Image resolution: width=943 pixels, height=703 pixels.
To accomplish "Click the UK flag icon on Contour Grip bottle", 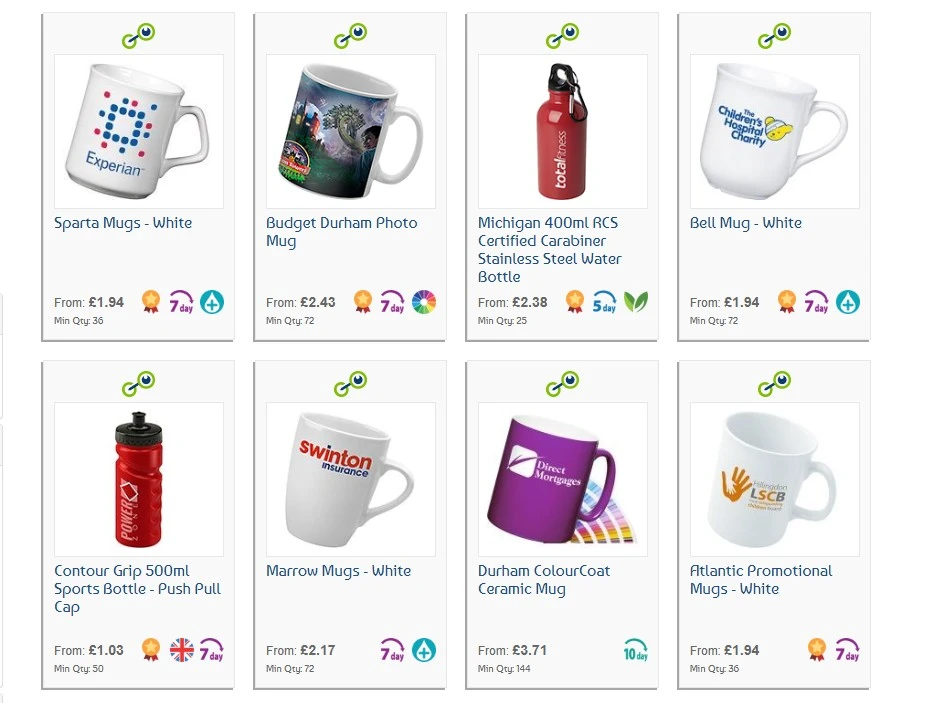I will pos(182,650).
